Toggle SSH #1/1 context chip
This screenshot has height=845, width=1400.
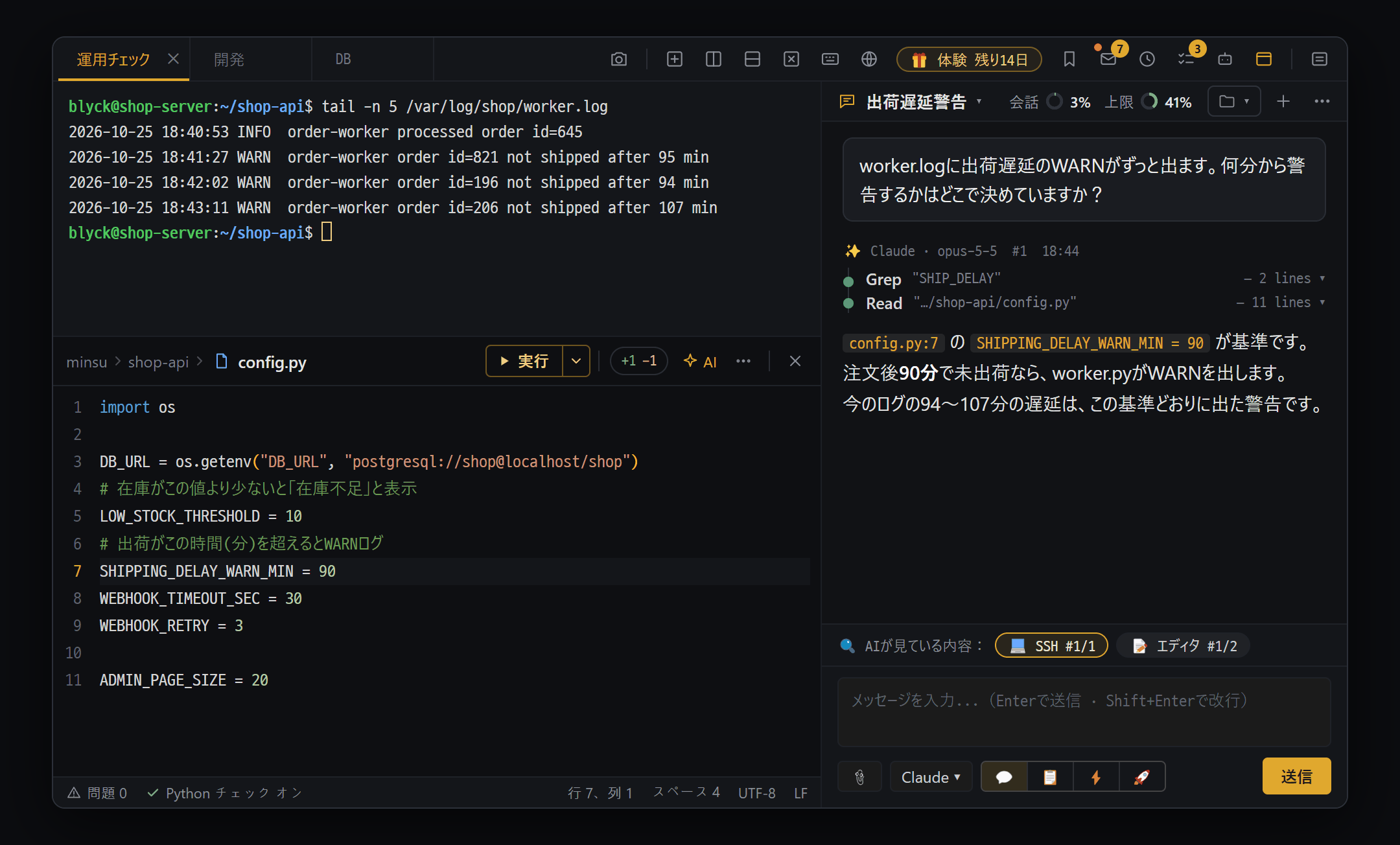pos(1051,645)
